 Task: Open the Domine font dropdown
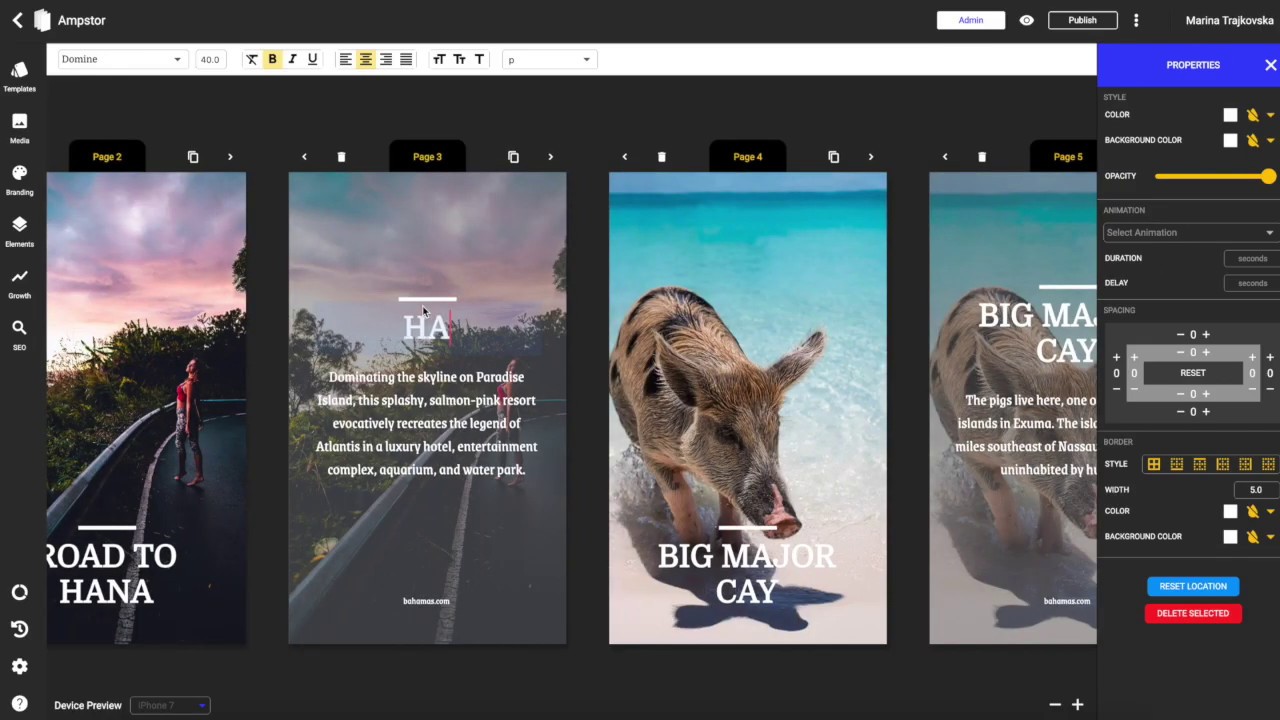(122, 59)
